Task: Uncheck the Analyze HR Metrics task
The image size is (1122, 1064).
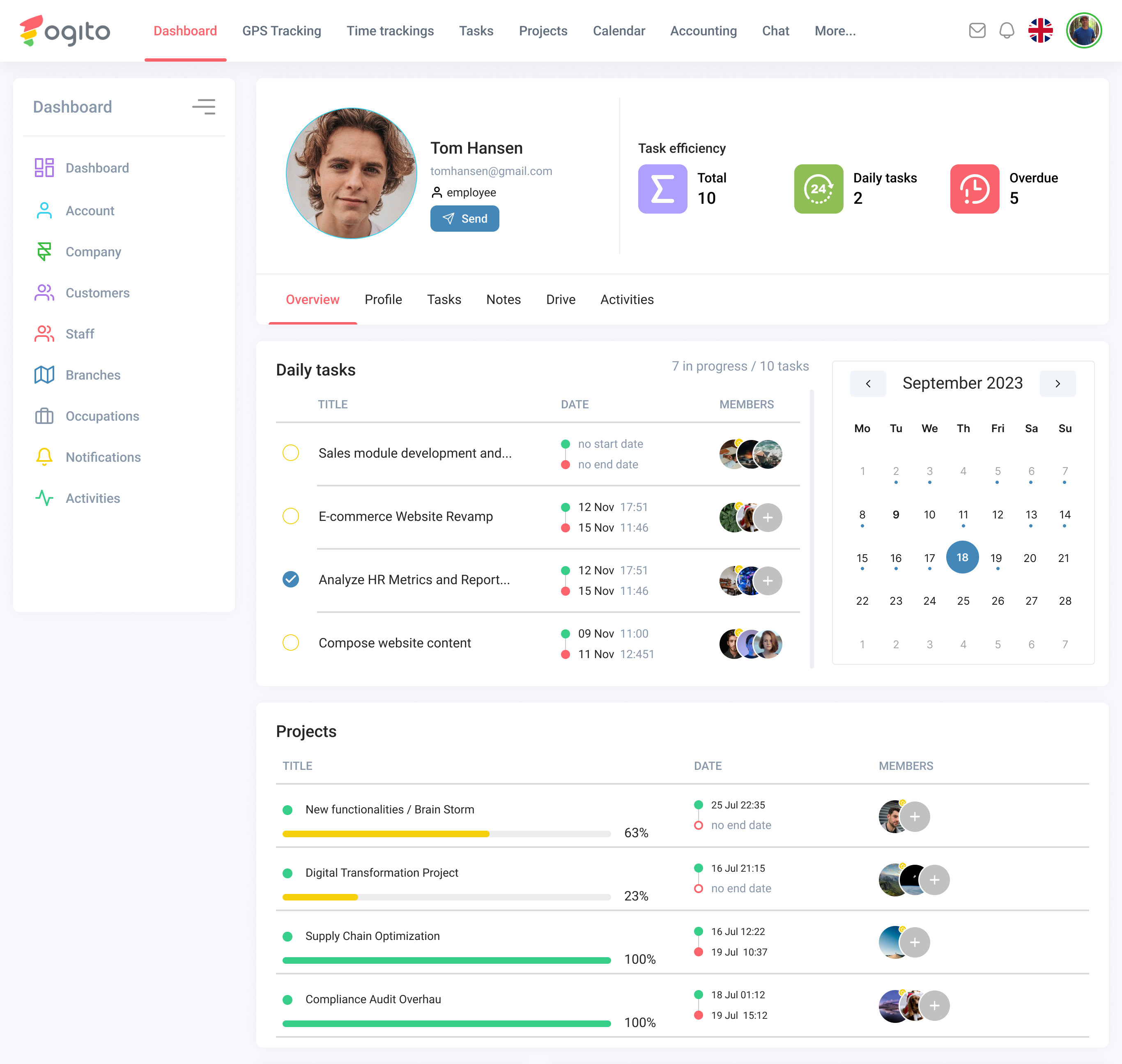Action: pos(291,580)
